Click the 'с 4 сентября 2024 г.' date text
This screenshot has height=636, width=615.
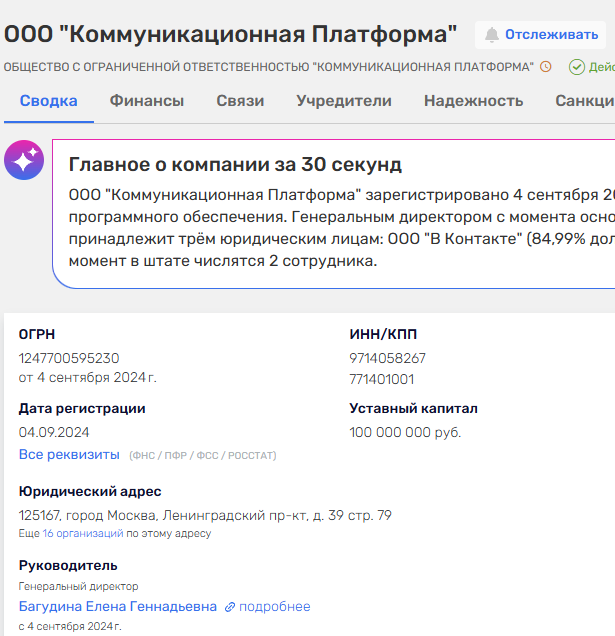[70, 626]
